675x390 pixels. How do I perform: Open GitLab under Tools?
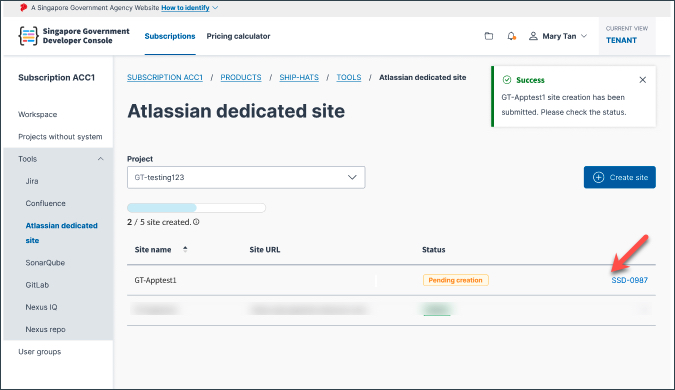[37, 285]
